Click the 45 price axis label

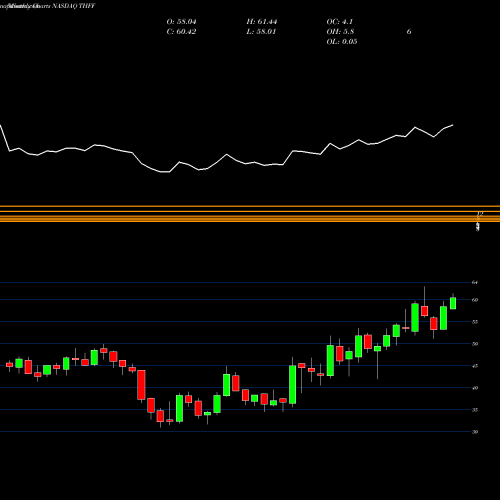point(475,366)
